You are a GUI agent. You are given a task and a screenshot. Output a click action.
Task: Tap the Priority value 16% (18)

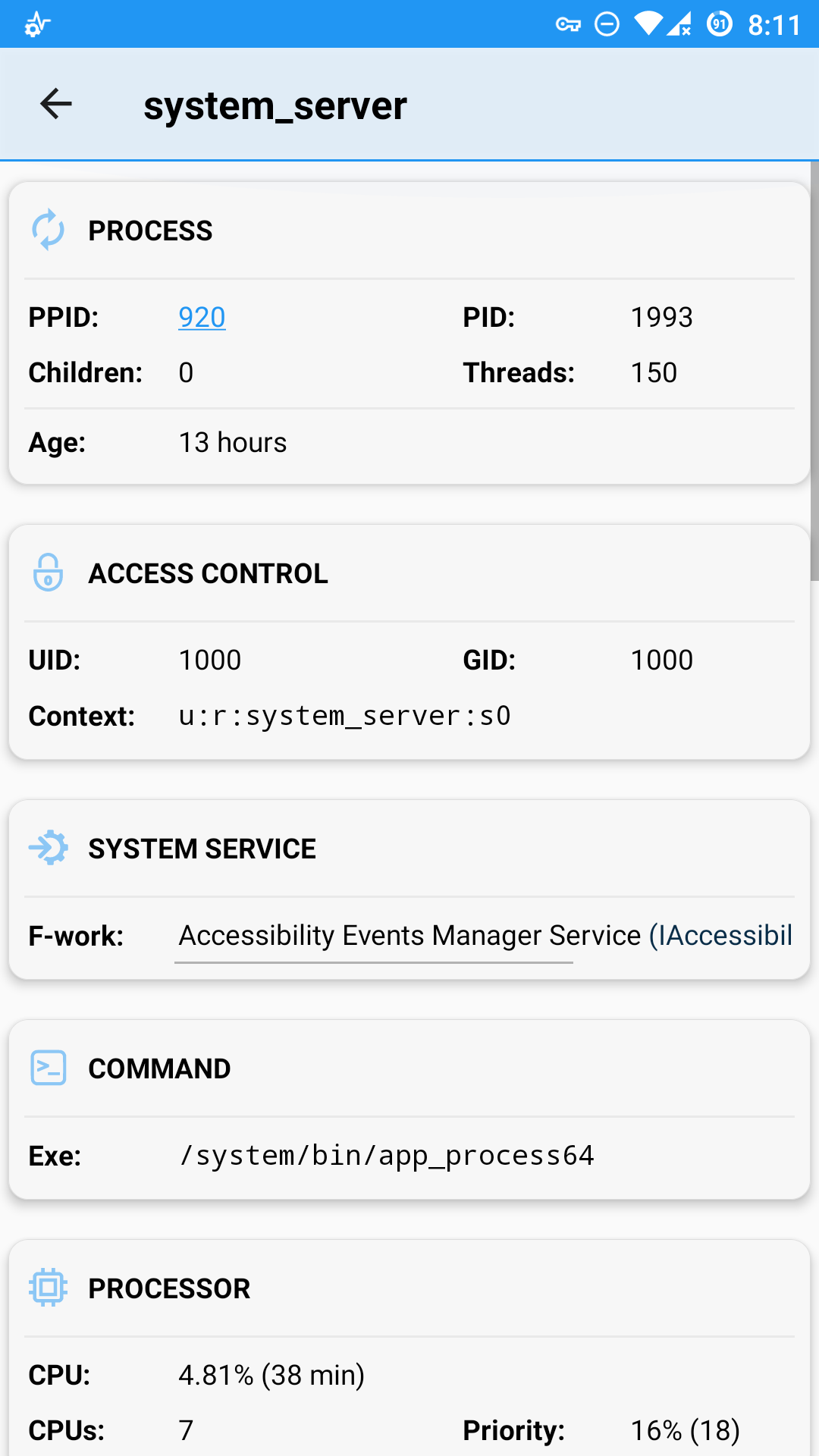(x=685, y=1430)
